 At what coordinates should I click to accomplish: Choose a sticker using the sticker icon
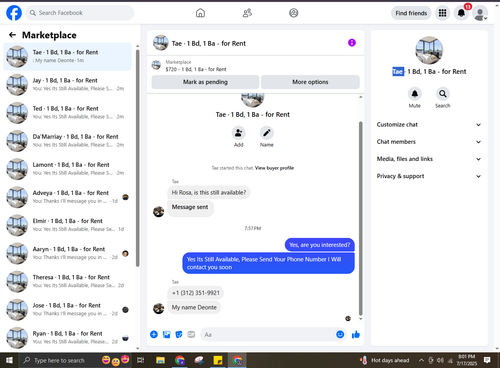point(179,334)
